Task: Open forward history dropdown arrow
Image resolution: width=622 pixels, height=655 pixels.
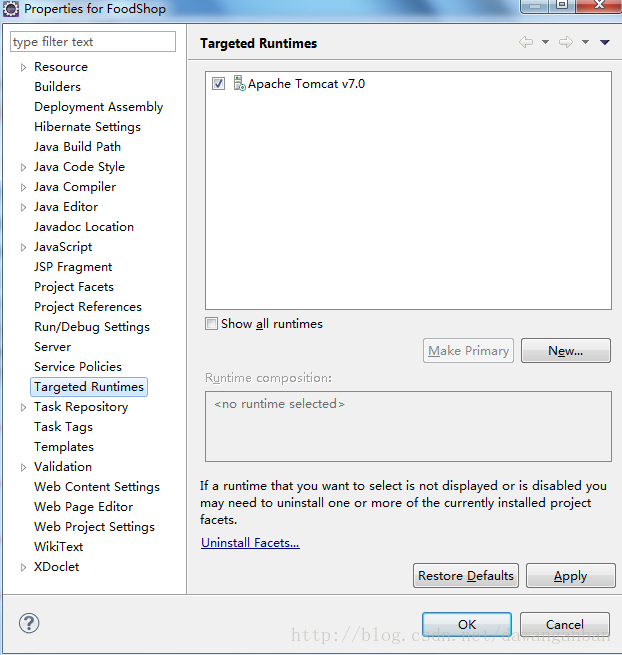Action: (x=585, y=42)
